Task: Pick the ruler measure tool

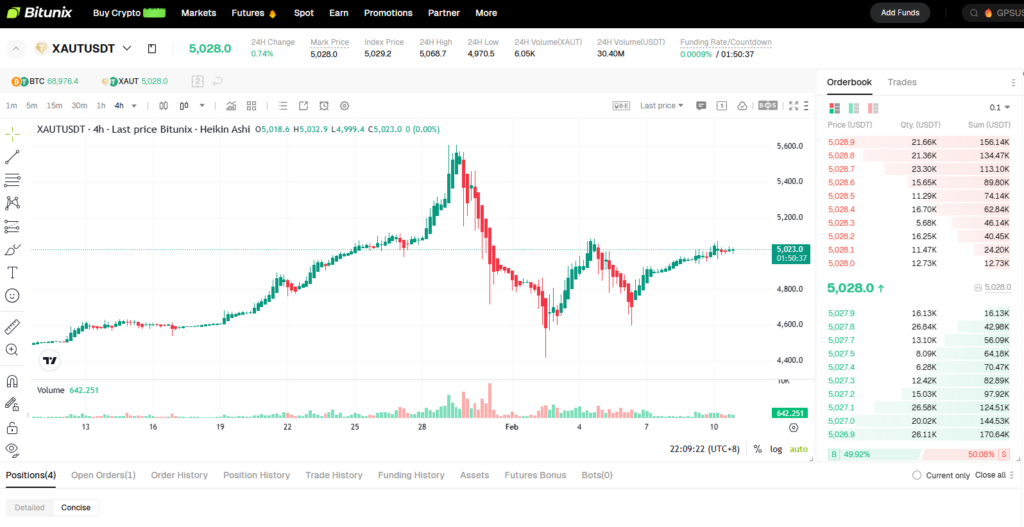Action: click(13, 327)
